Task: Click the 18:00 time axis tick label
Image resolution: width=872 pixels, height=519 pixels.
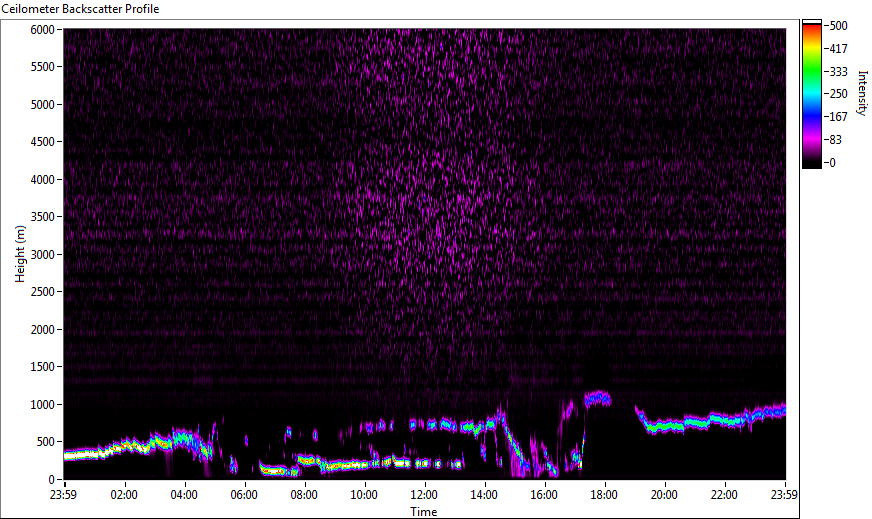Action: (604, 495)
